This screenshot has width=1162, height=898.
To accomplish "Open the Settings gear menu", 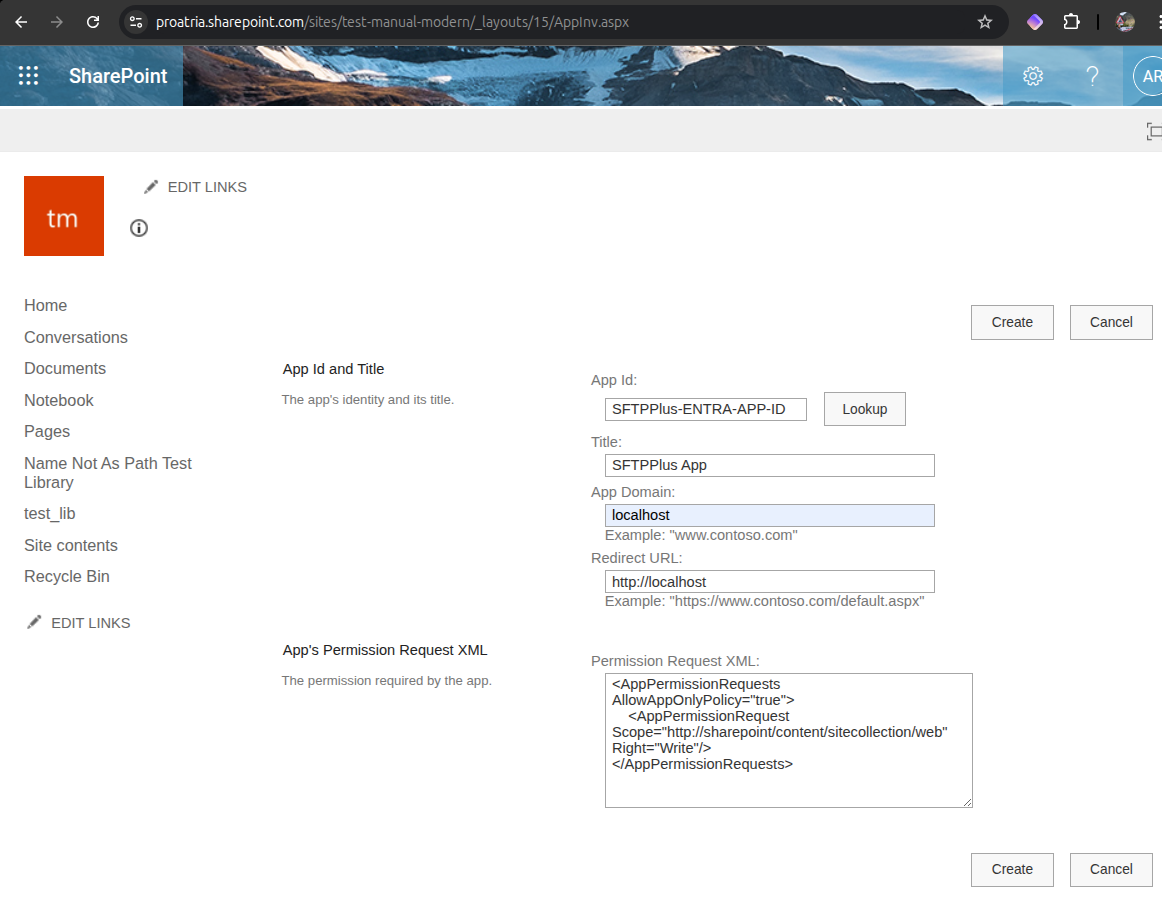I will click(1033, 76).
